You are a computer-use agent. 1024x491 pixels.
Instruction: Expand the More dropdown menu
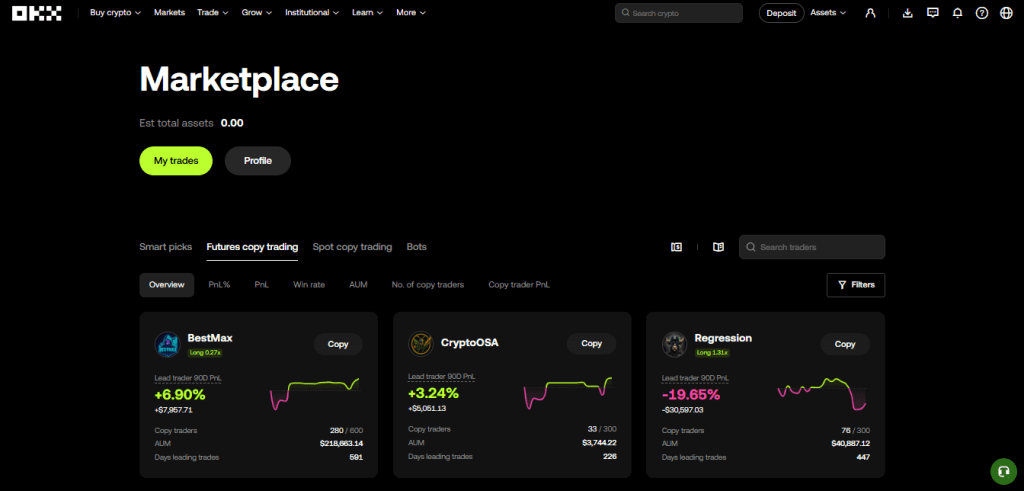click(411, 12)
